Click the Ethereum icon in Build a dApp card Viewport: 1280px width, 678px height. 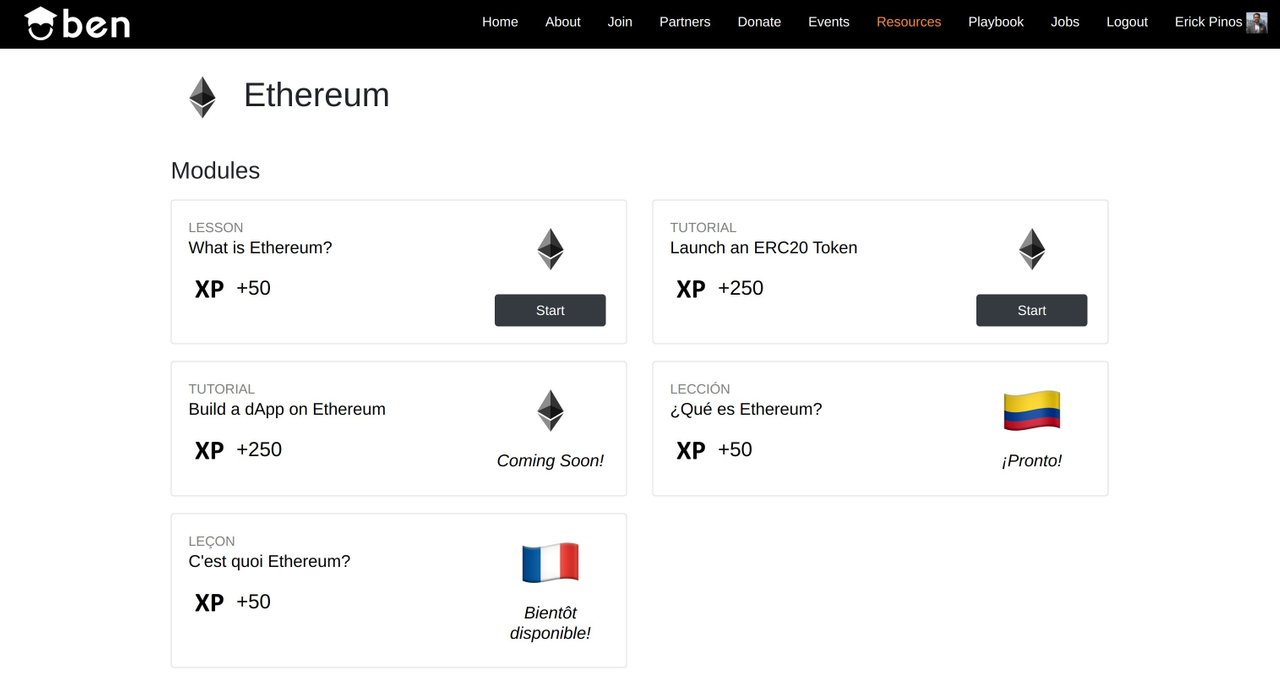click(550, 411)
